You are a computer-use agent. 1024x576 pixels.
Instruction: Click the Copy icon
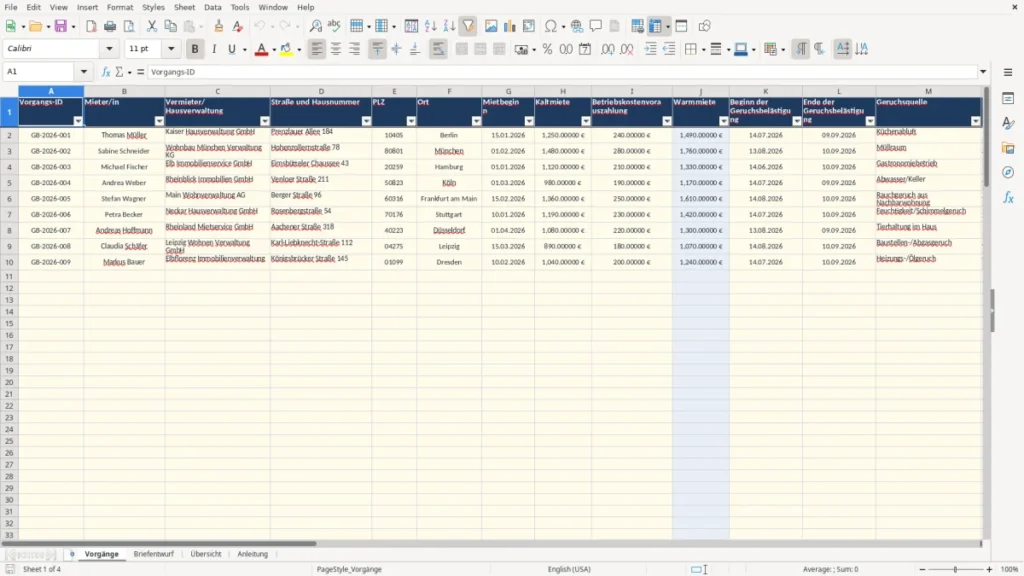pos(170,26)
